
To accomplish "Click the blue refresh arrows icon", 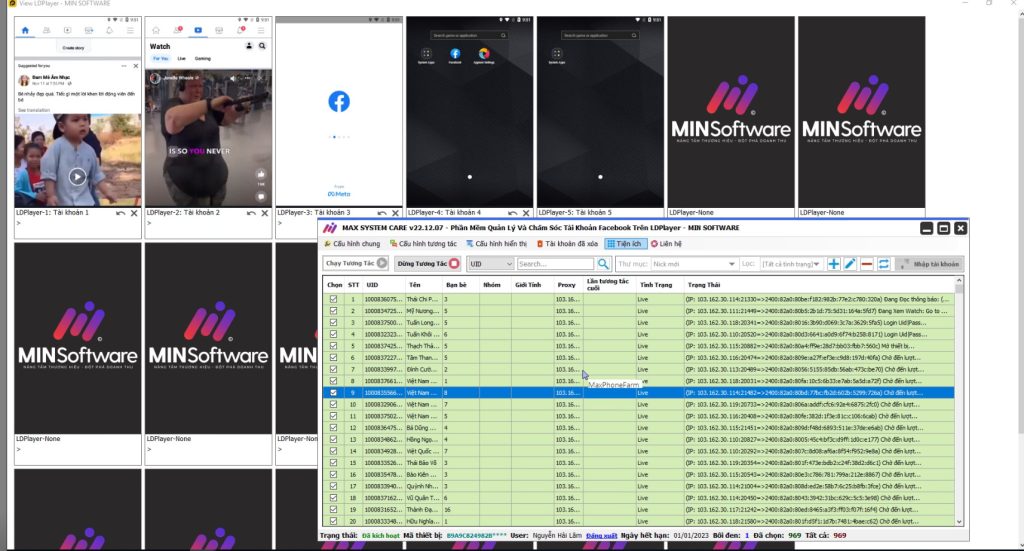I will [884, 264].
